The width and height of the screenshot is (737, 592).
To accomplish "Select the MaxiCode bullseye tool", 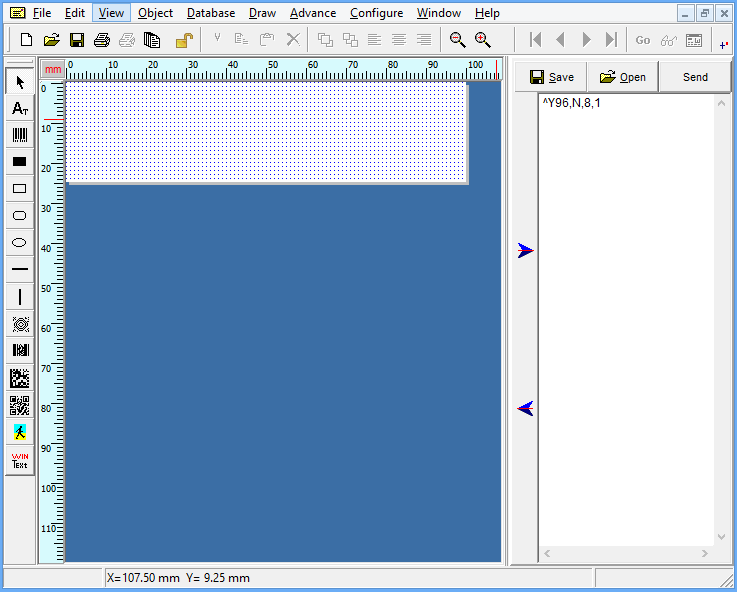I will (x=19, y=324).
